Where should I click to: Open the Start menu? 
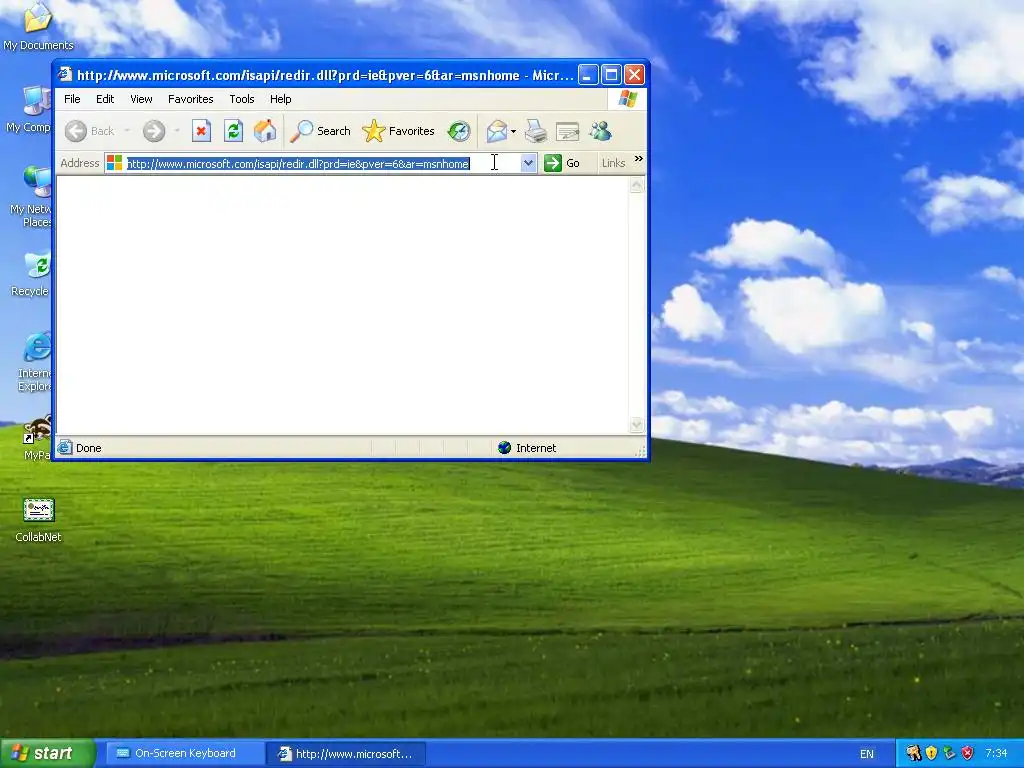[47, 753]
